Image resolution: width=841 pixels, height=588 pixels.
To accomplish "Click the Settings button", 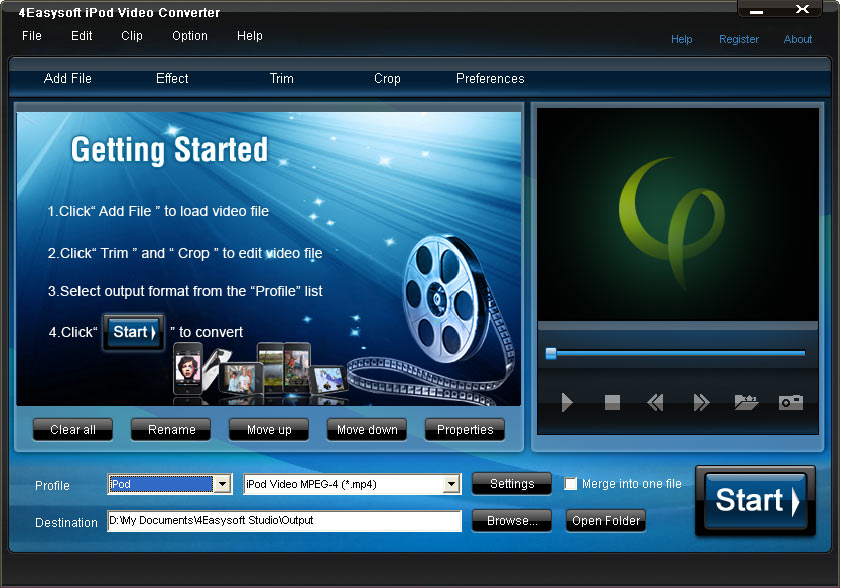I will 511,484.
